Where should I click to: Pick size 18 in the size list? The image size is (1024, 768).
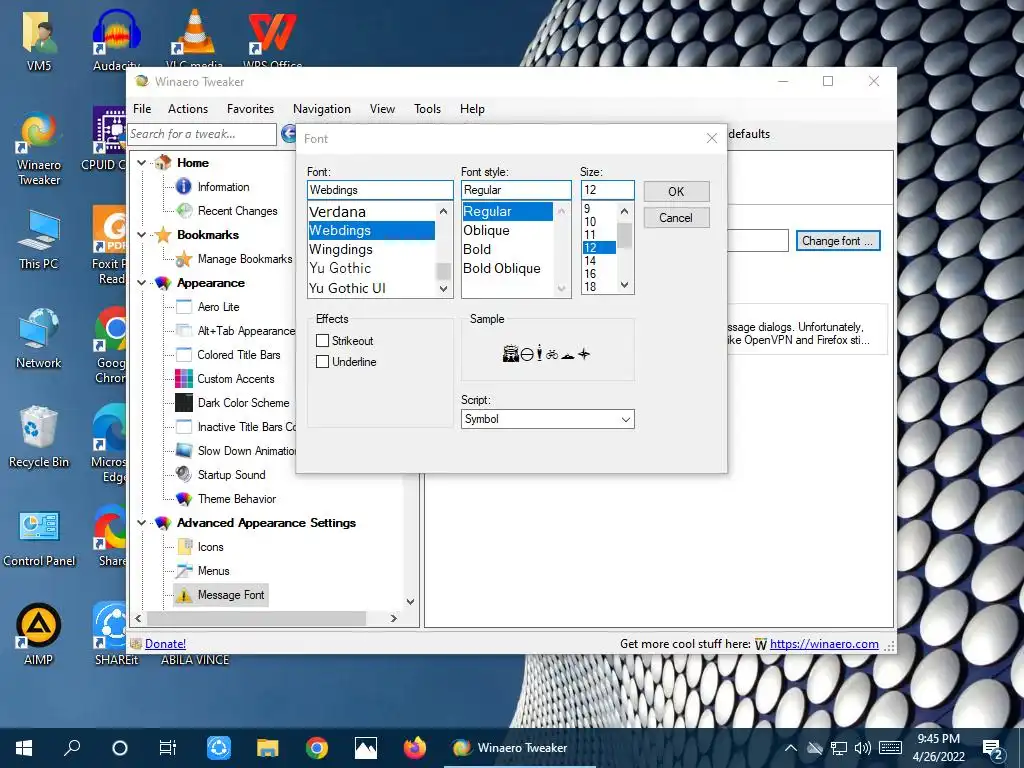click(x=590, y=287)
